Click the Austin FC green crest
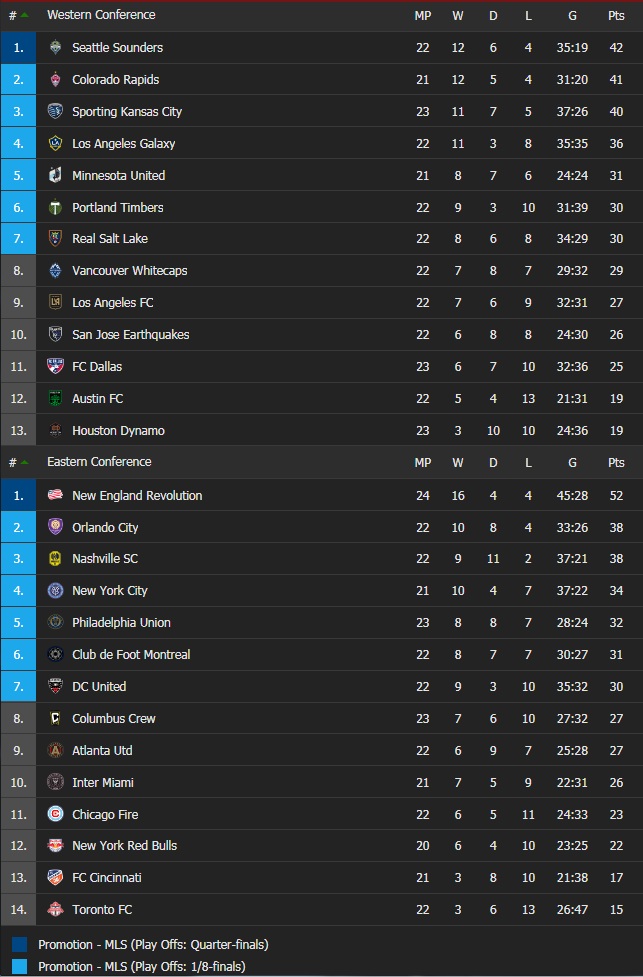The height and width of the screenshot is (977, 643). point(55,399)
